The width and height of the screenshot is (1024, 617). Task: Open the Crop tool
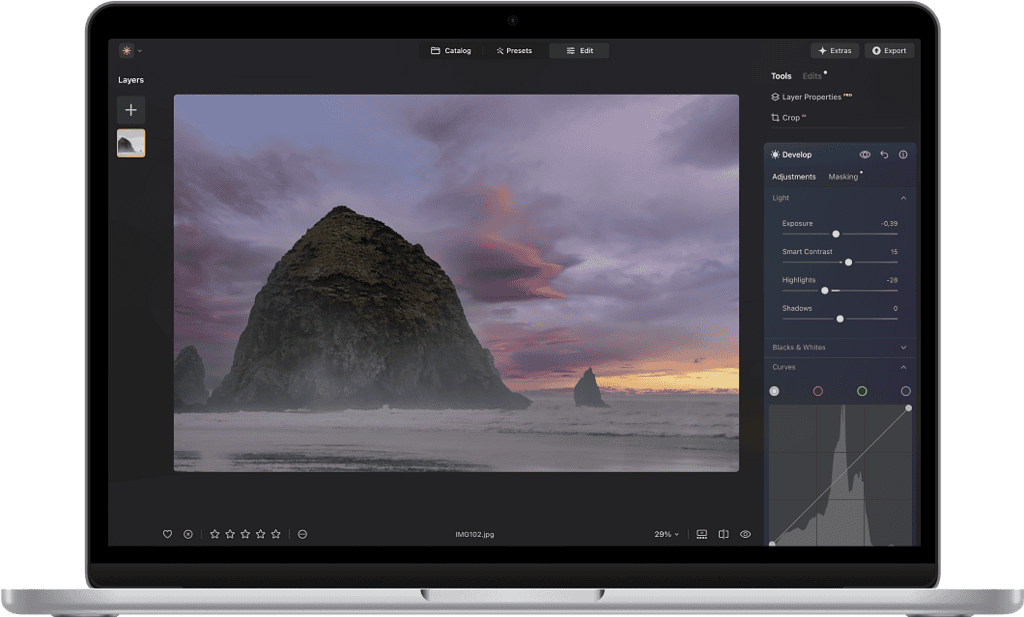click(x=788, y=118)
